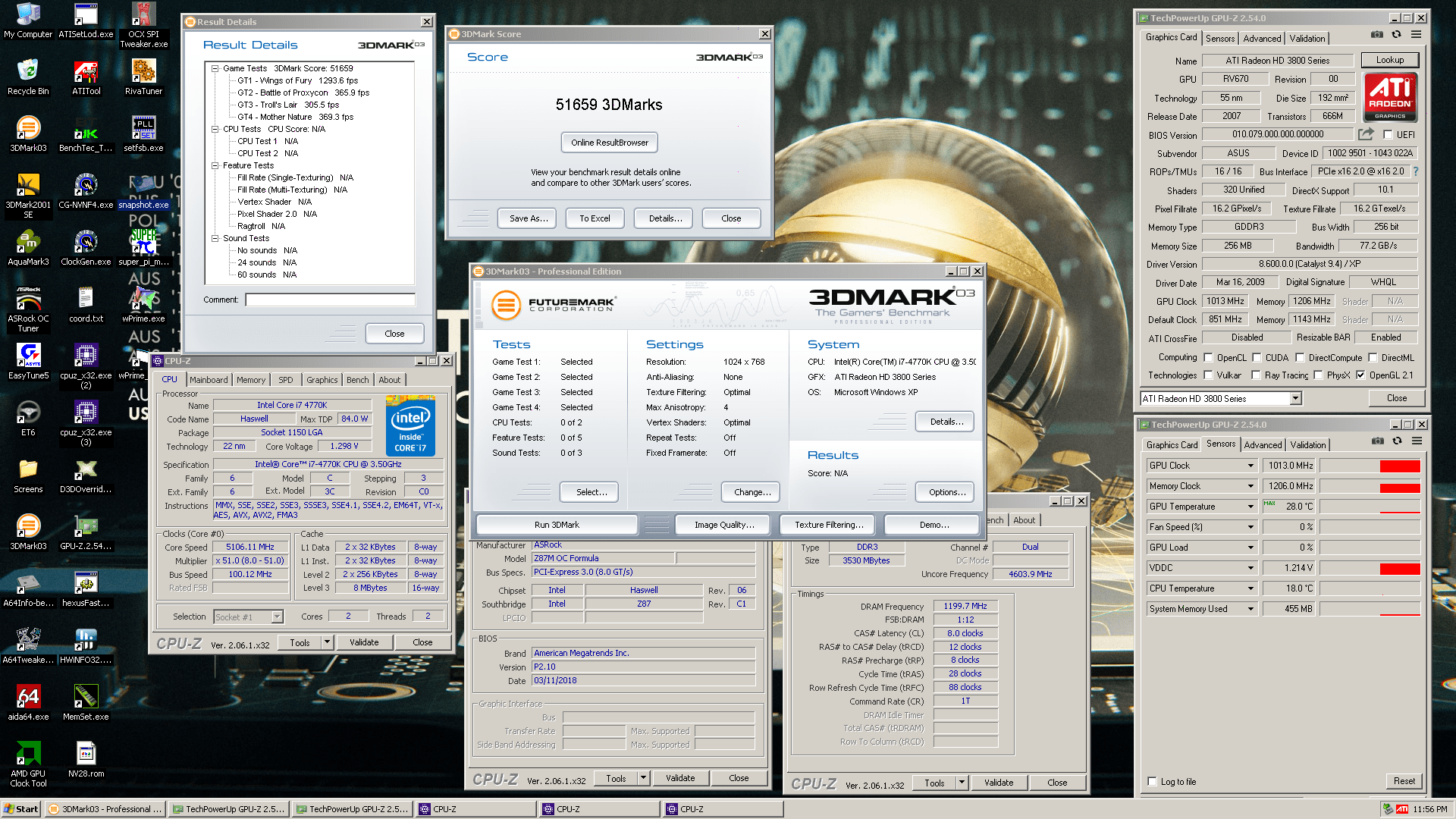Click Reset button in GPU-Z Sensors

(1404, 781)
